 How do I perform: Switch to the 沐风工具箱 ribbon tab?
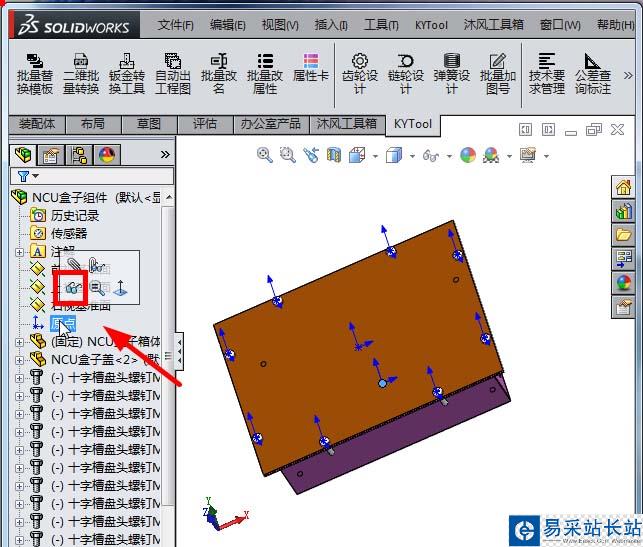click(x=347, y=124)
